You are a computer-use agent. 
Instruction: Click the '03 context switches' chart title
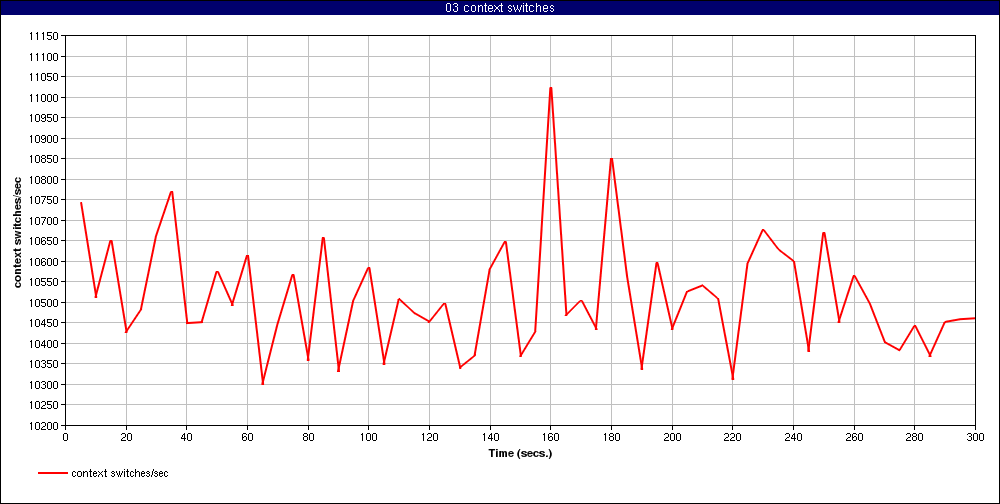point(500,8)
